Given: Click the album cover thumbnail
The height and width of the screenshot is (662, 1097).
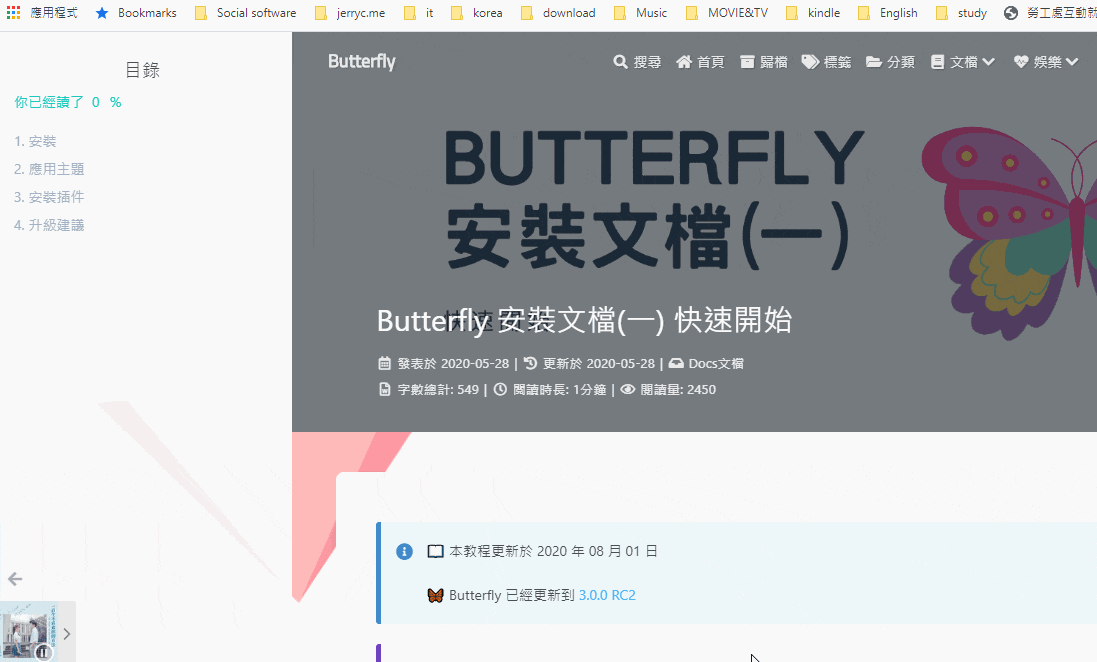Looking at the screenshot, I should [x=29, y=628].
